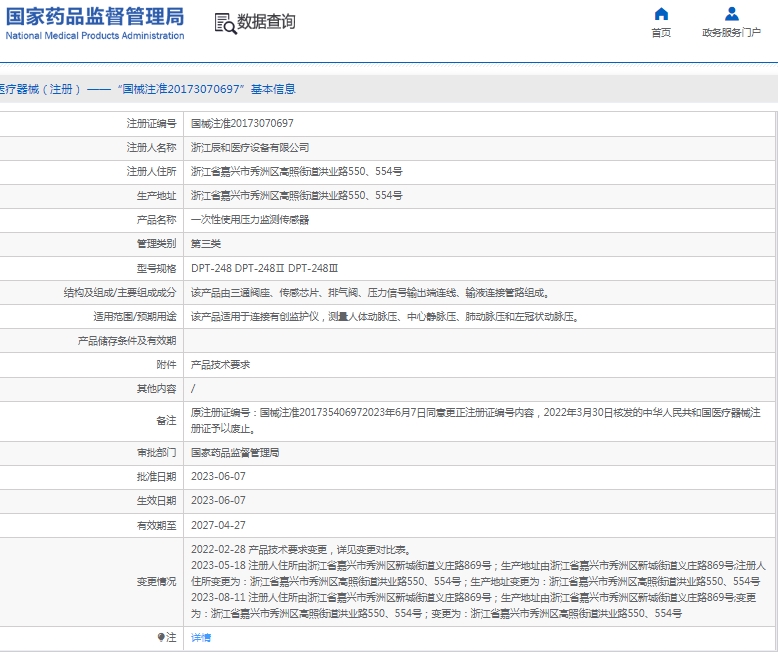
Task: Click the 首页 text label
Action: [x=661, y=33]
